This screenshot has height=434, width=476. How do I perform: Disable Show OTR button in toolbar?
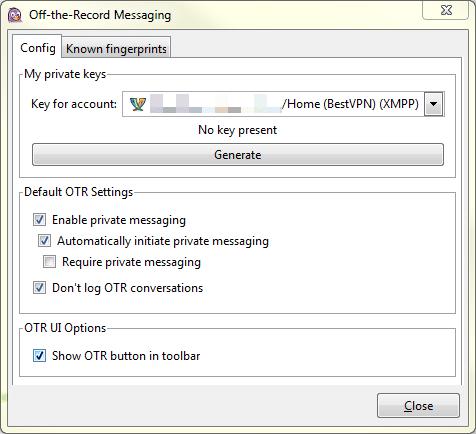tap(39, 356)
